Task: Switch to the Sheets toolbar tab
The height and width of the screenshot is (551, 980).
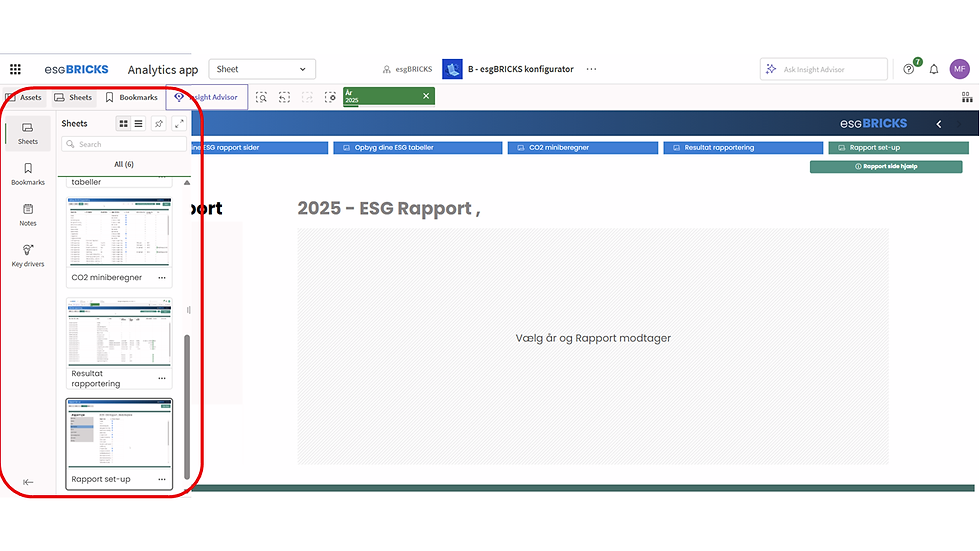Action: click(73, 97)
